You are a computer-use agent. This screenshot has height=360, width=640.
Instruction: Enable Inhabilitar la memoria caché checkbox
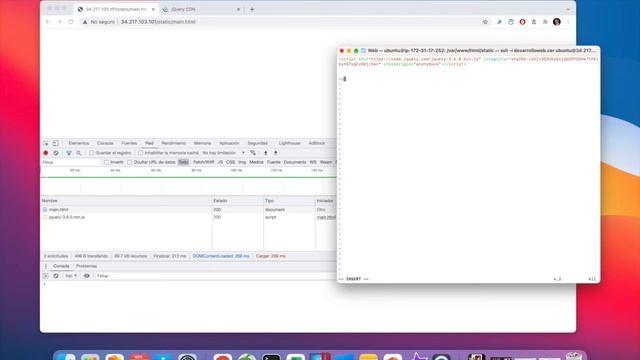tap(140, 153)
